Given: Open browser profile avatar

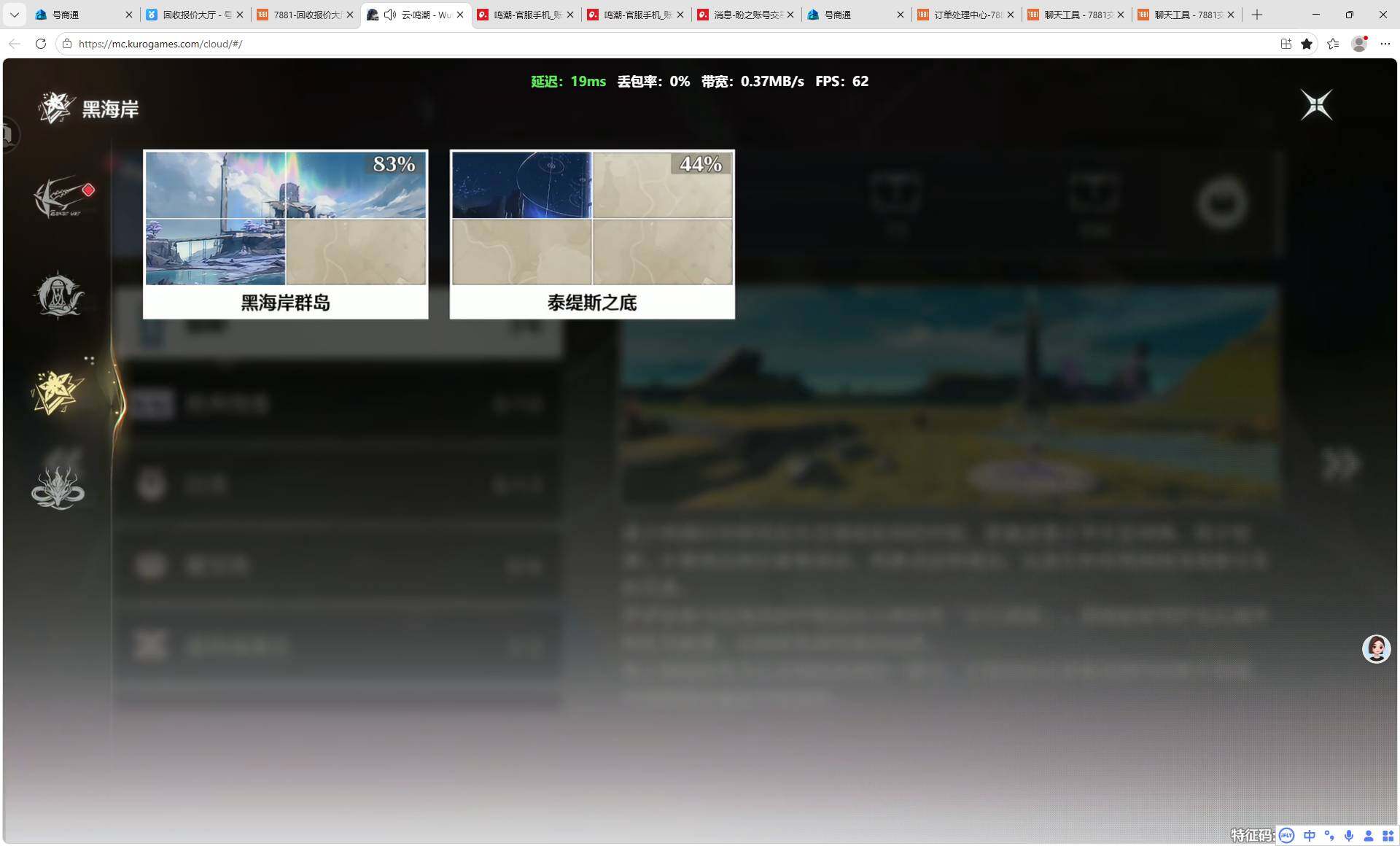Looking at the screenshot, I should 1359,44.
